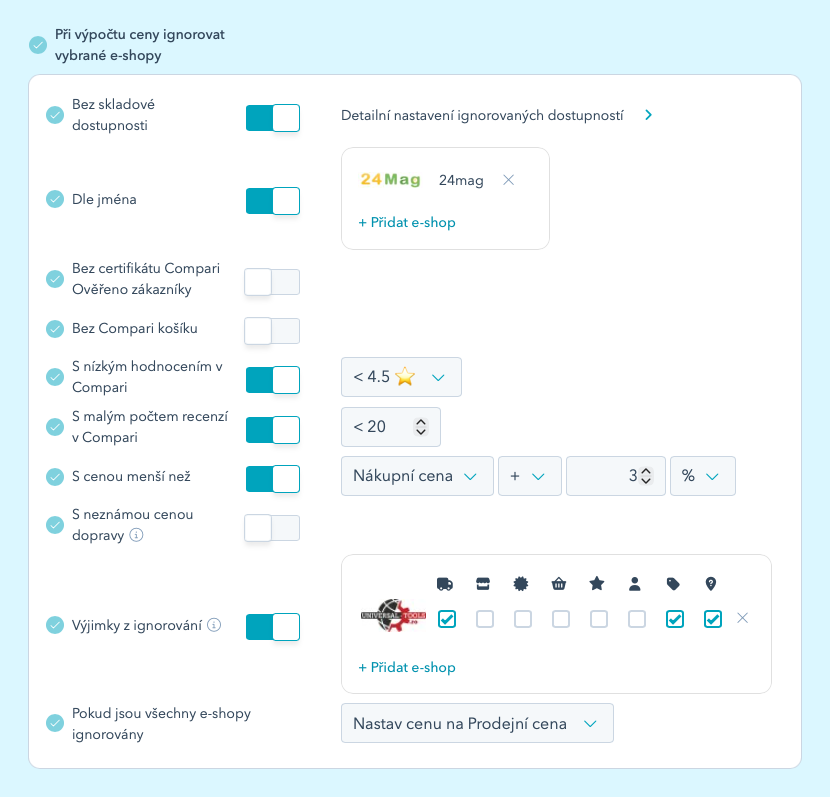Viewport: 830px width, 797px height.
Task: Open Nastav cenu na Prodejní cena dropdown
Action: (477, 723)
